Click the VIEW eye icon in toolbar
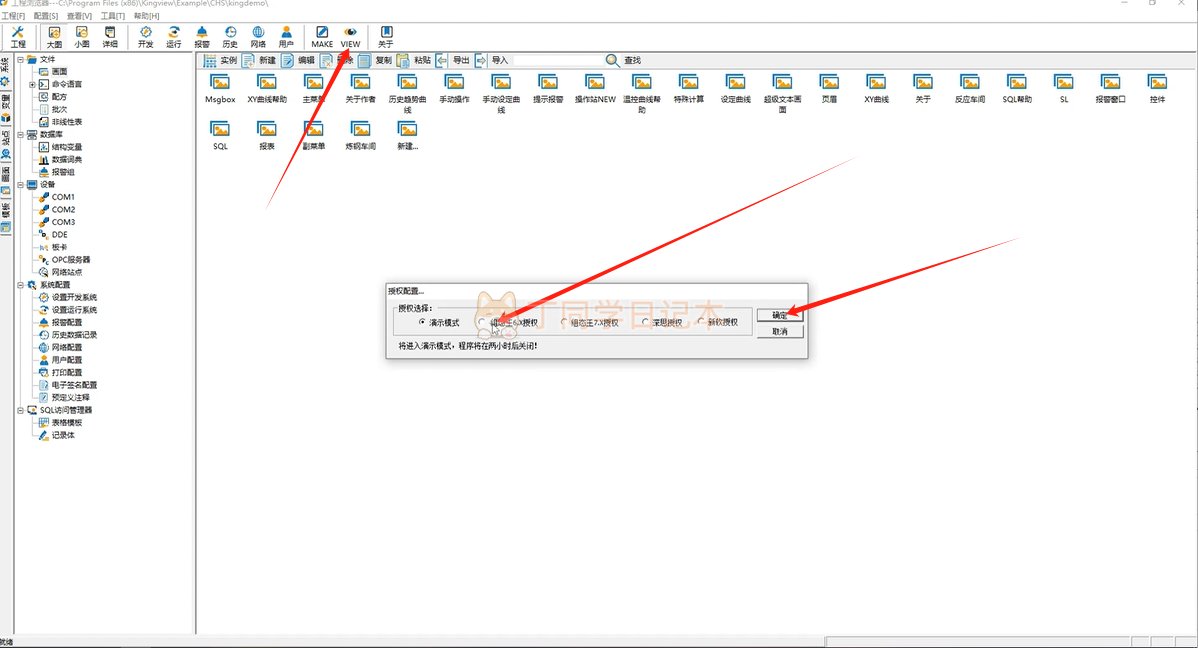Image resolution: width=1198 pixels, height=648 pixels. click(350, 37)
